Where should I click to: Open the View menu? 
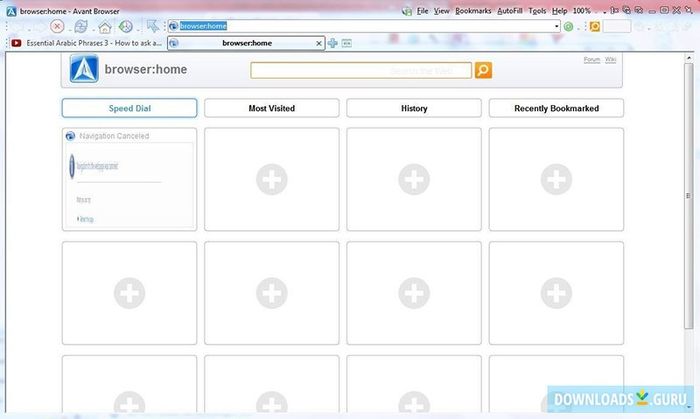(442, 11)
